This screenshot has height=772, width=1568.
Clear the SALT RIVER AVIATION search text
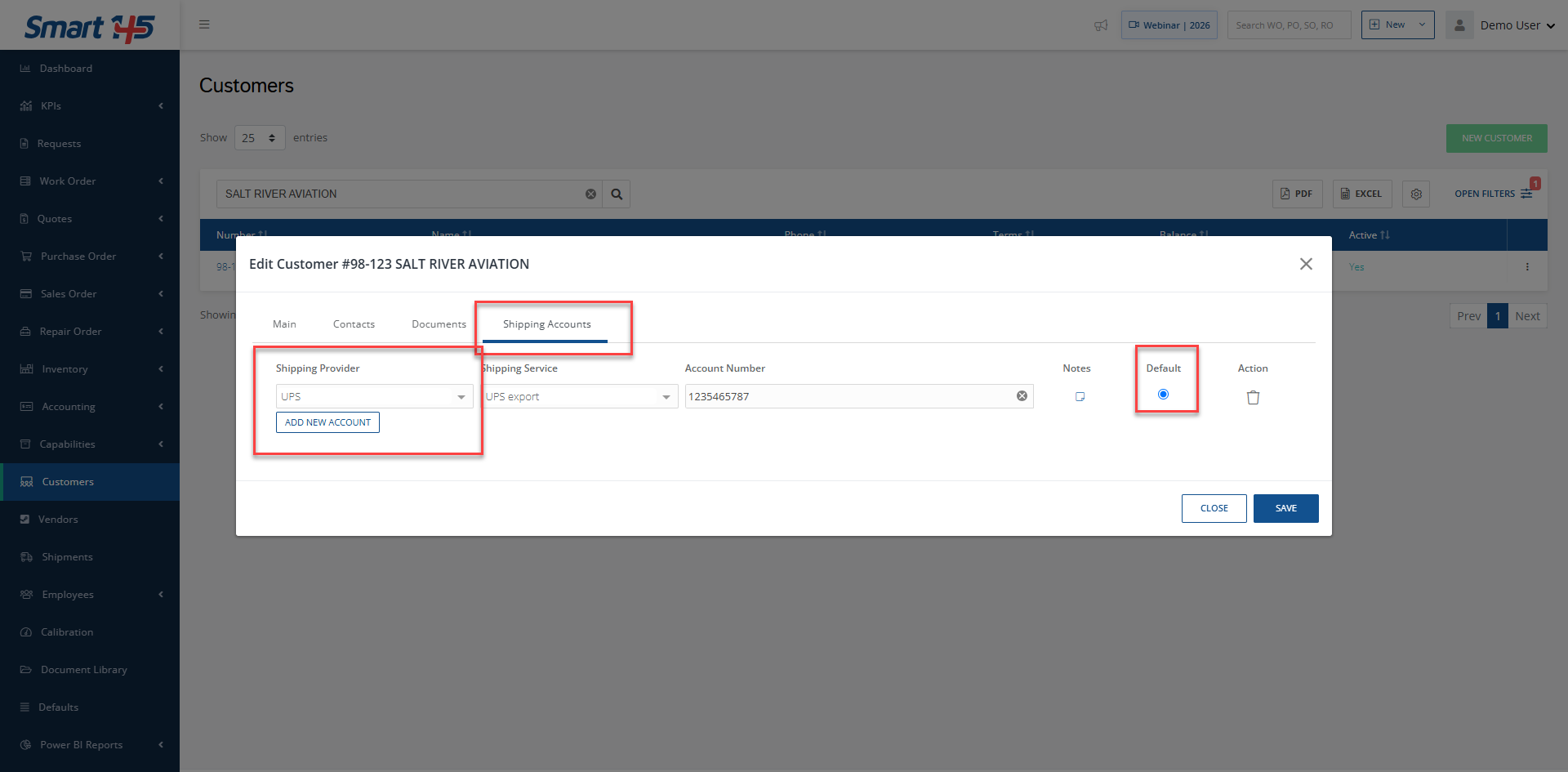click(590, 194)
